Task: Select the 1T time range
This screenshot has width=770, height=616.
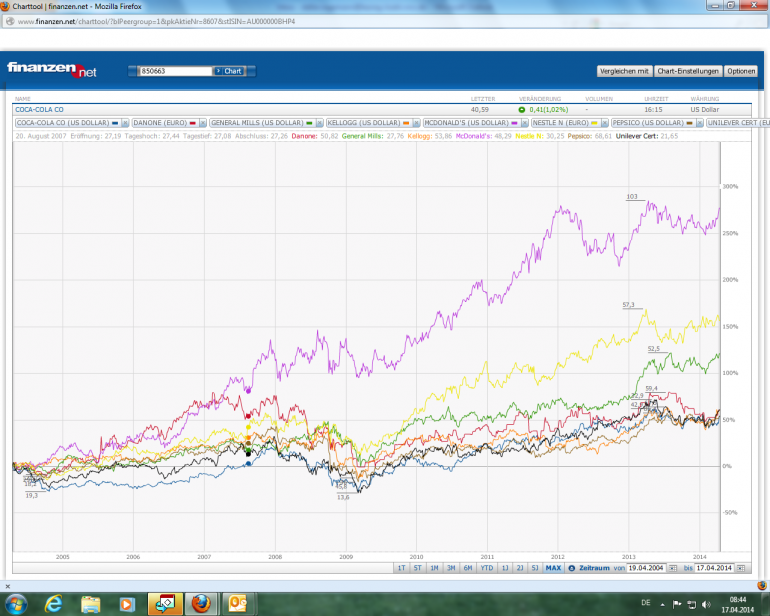Action: pos(401,568)
